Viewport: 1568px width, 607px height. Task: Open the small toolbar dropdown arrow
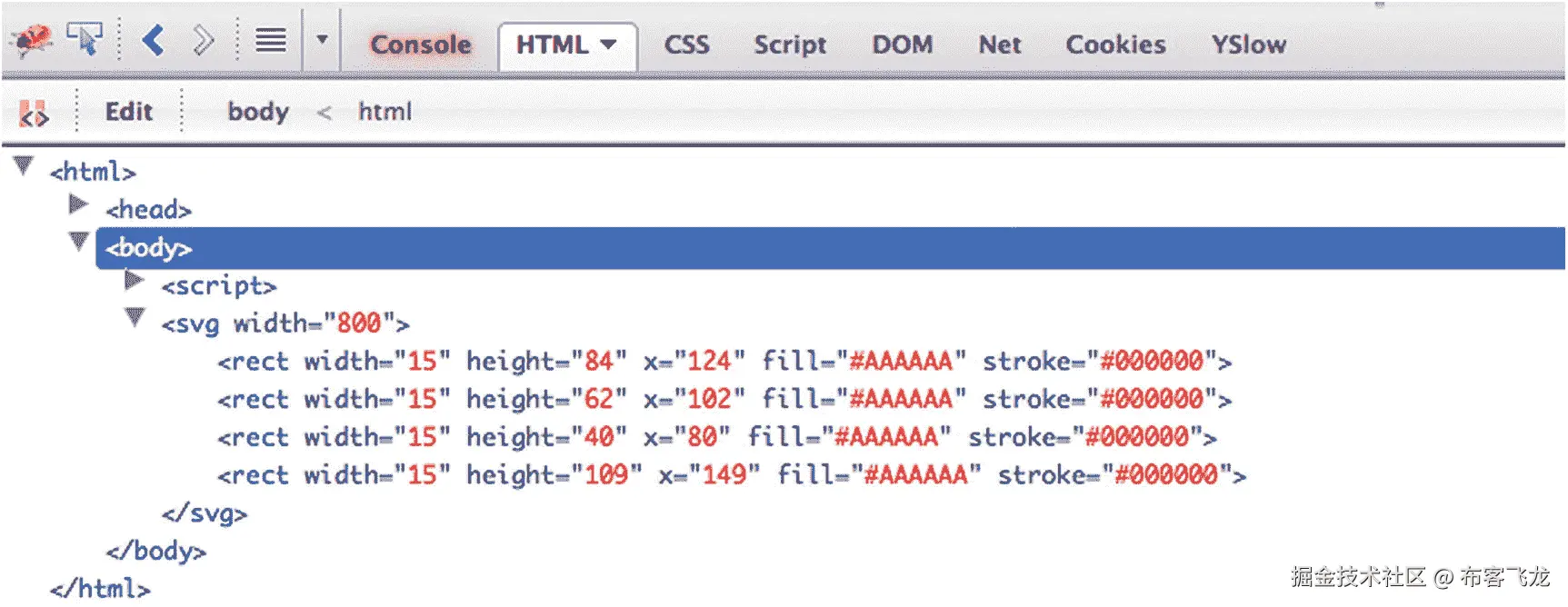pos(321,40)
